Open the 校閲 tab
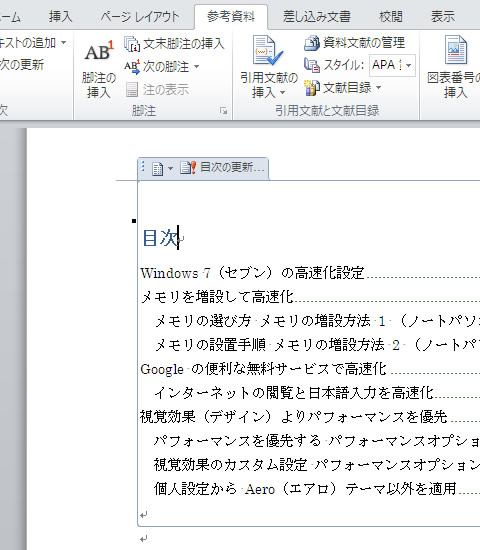 (391, 16)
